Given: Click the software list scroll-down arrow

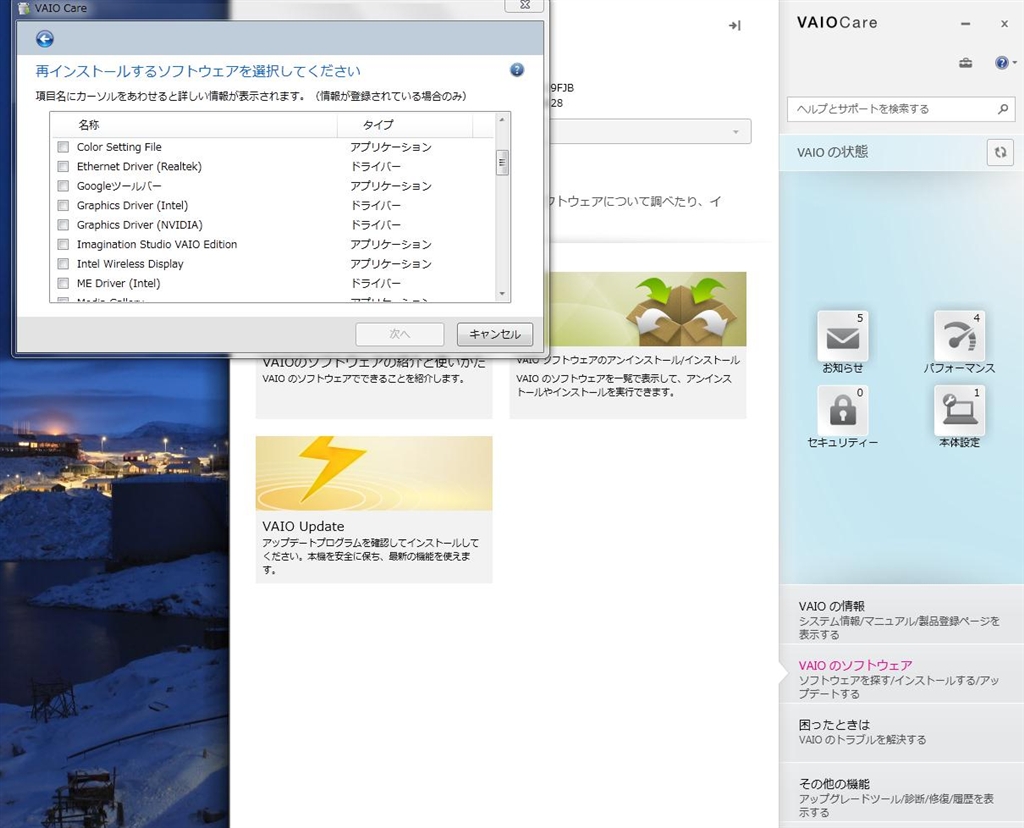Looking at the screenshot, I should pyautogui.click(x=502, y=294).
